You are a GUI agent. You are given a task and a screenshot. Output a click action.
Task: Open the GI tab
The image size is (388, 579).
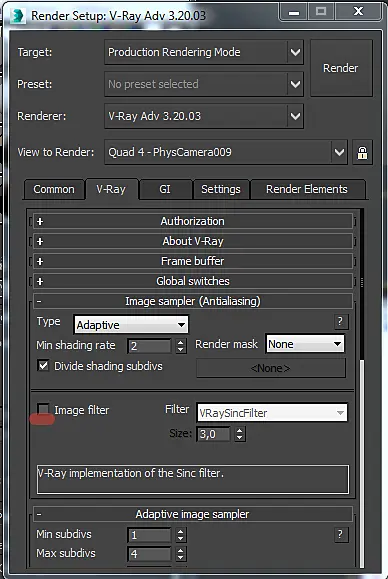coord(165,189)
